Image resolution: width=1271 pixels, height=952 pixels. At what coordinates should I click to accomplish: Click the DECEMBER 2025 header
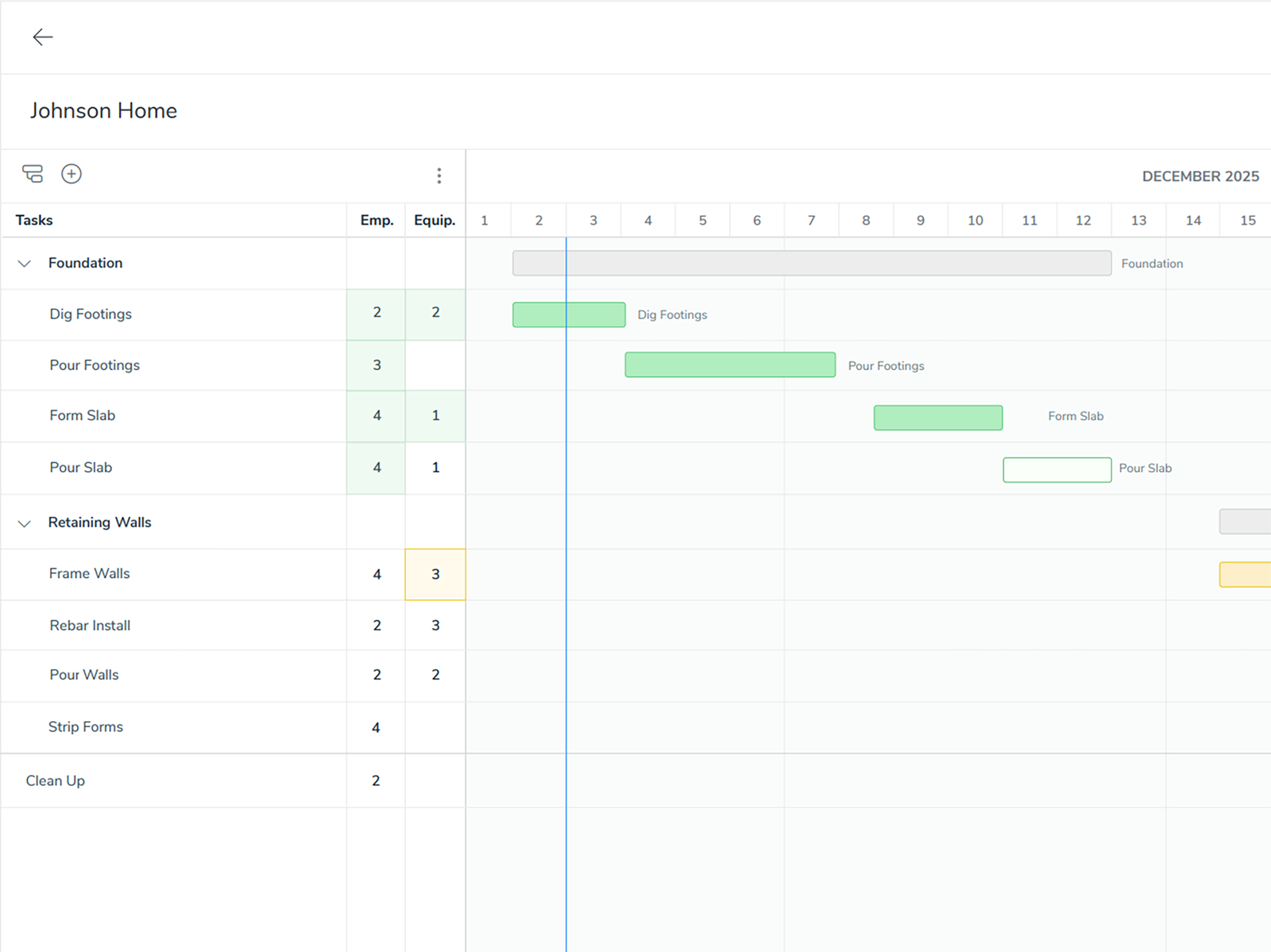1200,176
